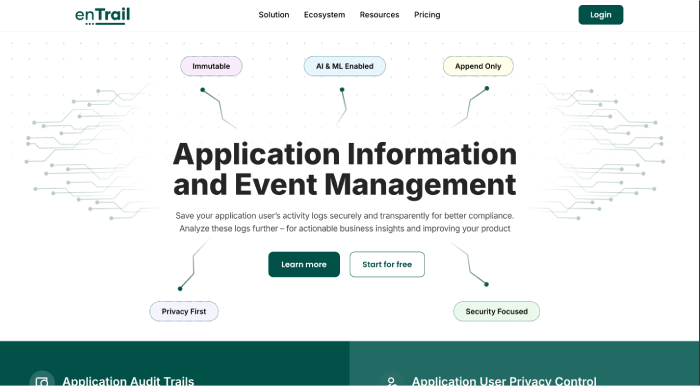Click the 'Save your application user's activity logs' text
Image resolution: width=700 pixels, height=386 pixels.
pyautogui.click(x=345, y=216)
